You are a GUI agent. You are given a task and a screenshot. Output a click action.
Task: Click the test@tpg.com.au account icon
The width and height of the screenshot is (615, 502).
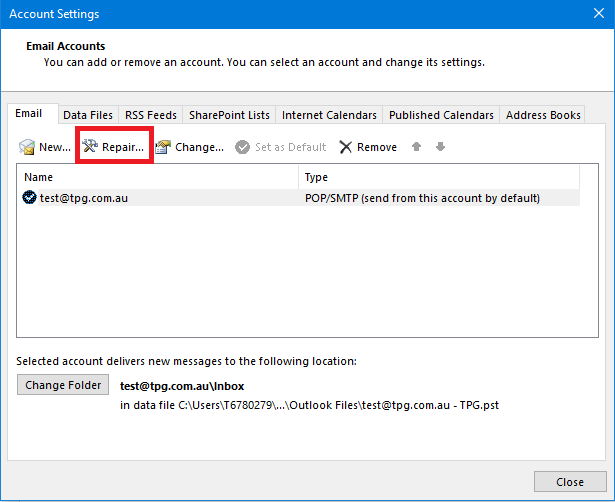point(29,197)
